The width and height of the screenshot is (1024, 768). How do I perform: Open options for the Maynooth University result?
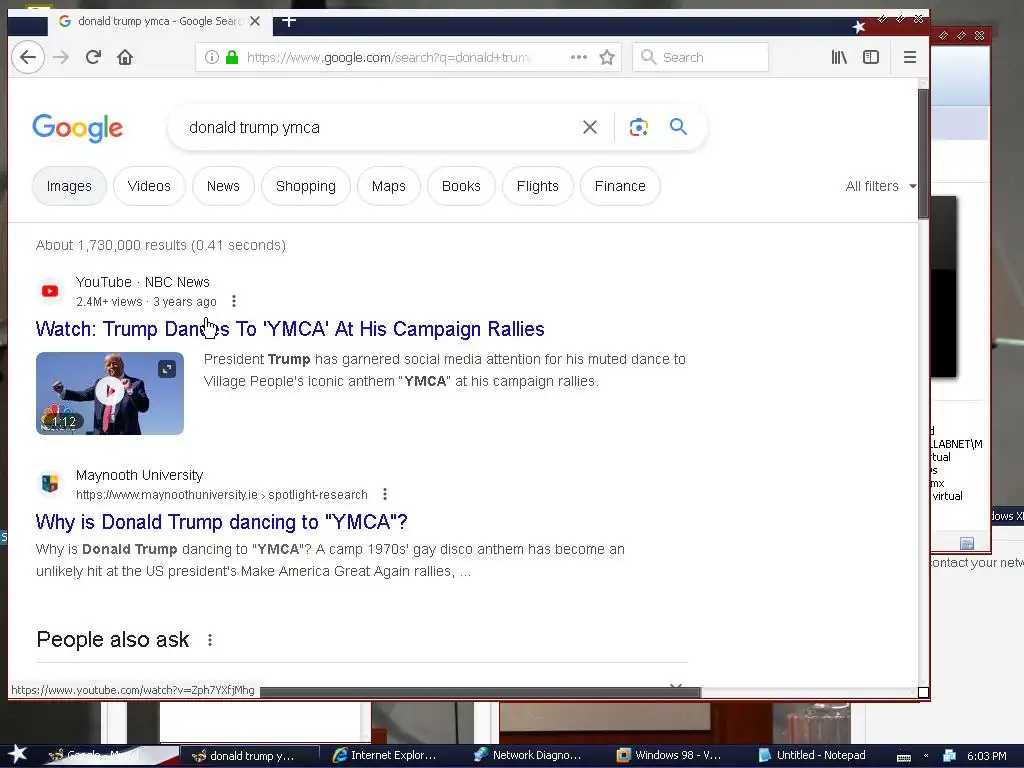pos(385,494)
